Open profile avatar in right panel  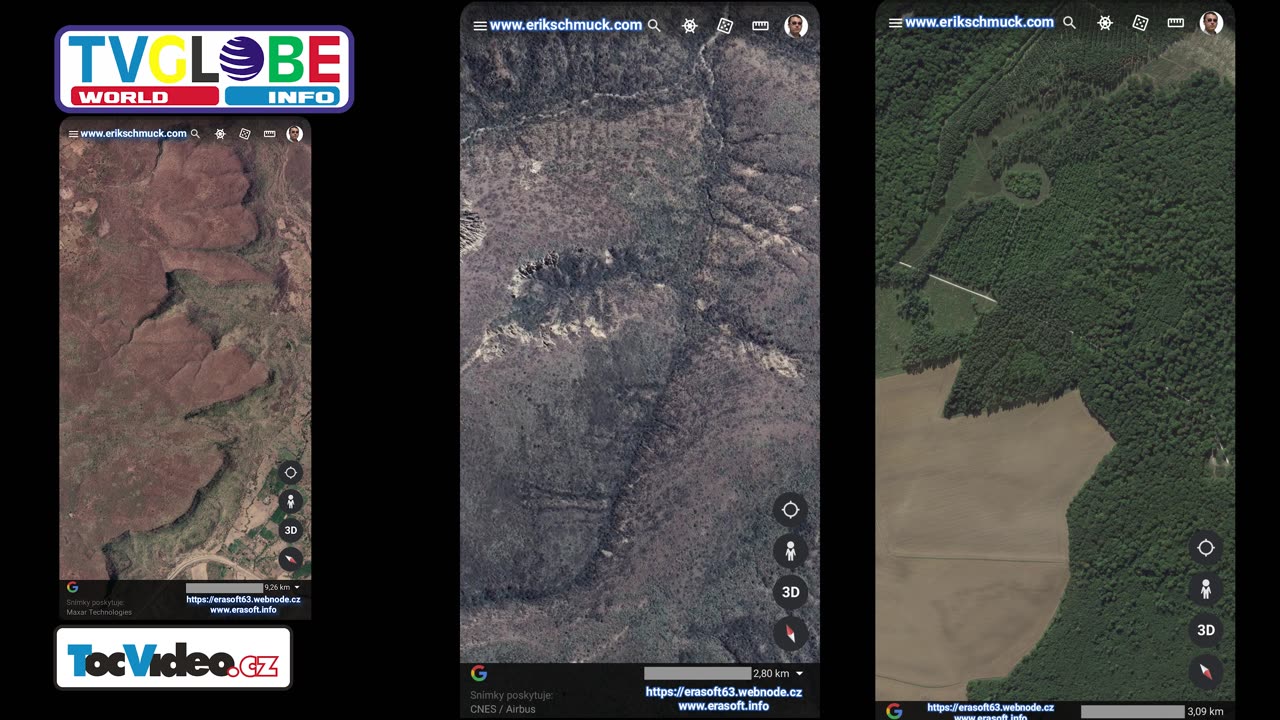[1211, 22]
